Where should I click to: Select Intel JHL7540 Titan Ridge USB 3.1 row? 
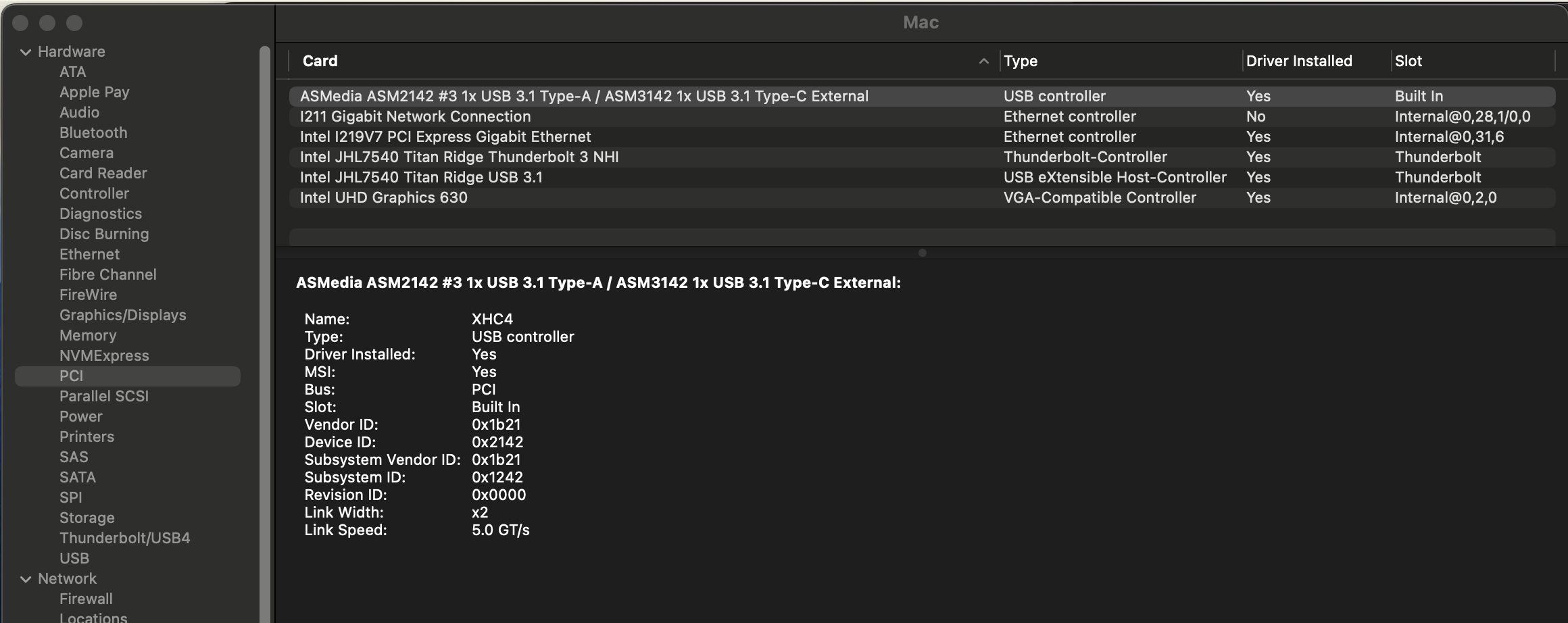point(922,177)
